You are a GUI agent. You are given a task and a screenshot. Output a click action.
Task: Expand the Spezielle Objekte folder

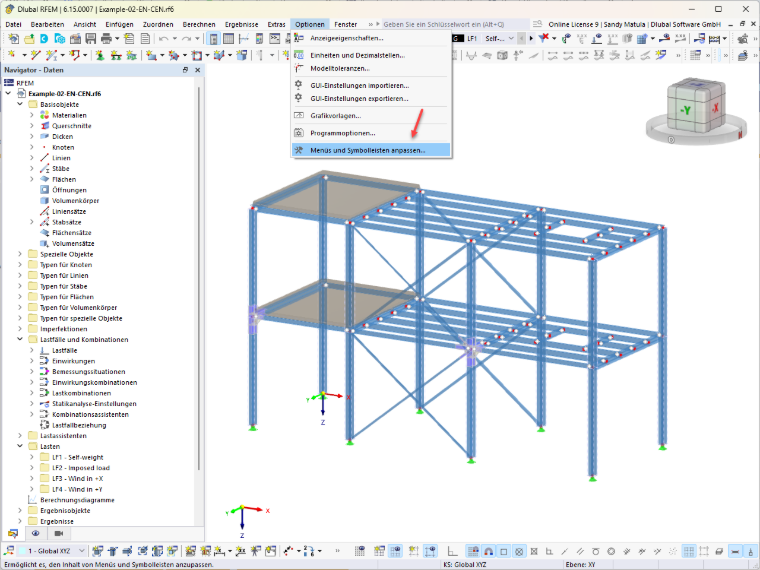tap(20, 254)
